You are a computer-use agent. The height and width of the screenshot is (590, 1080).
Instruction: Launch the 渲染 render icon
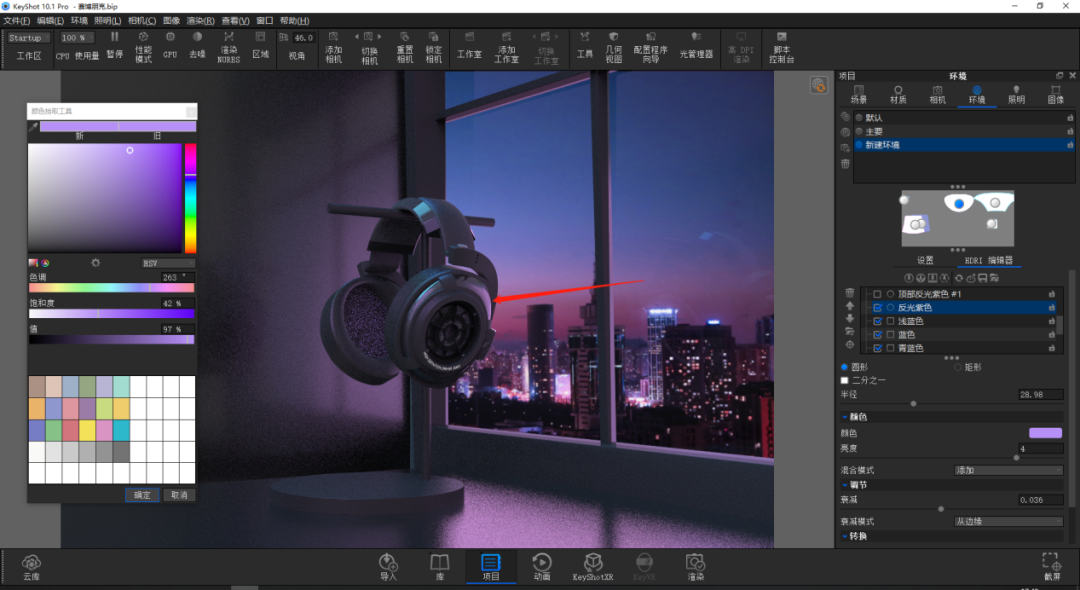pyautogui.click(x=695, y=567)
